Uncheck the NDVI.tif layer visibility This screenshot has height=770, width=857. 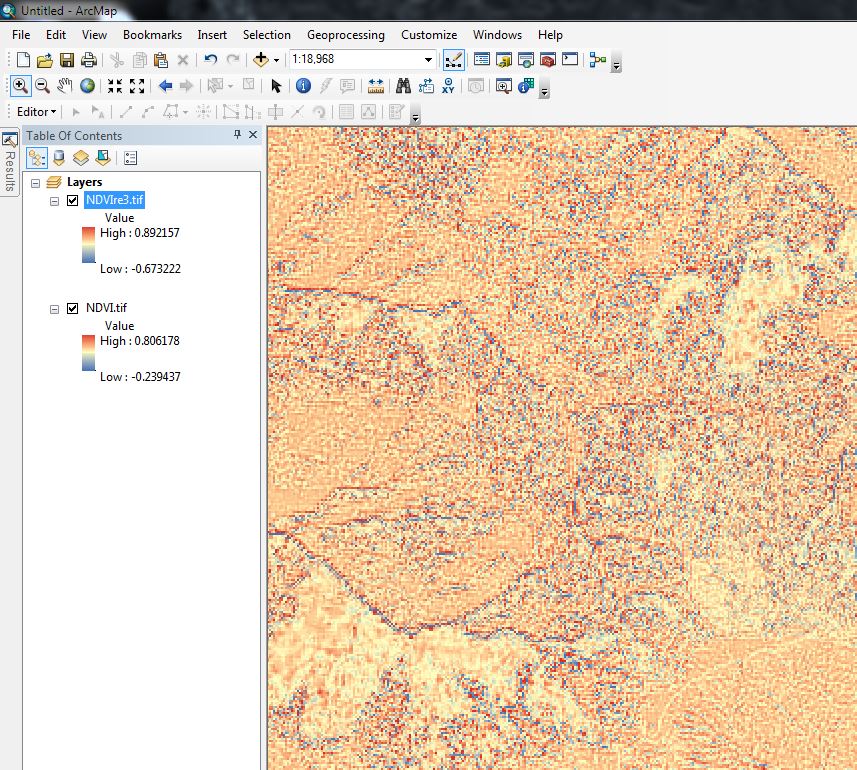(x=72, y=309)
